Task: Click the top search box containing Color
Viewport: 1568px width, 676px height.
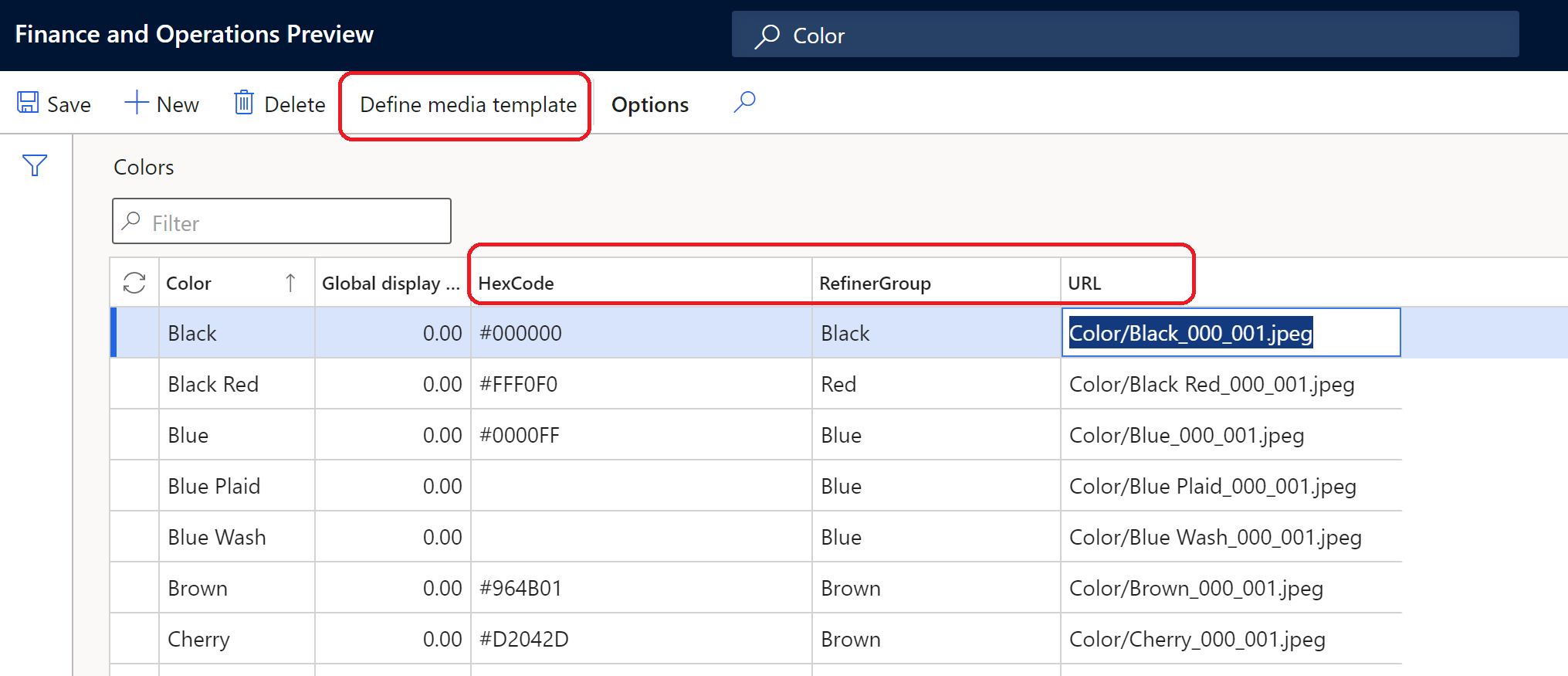Action: coord(1125,35)
